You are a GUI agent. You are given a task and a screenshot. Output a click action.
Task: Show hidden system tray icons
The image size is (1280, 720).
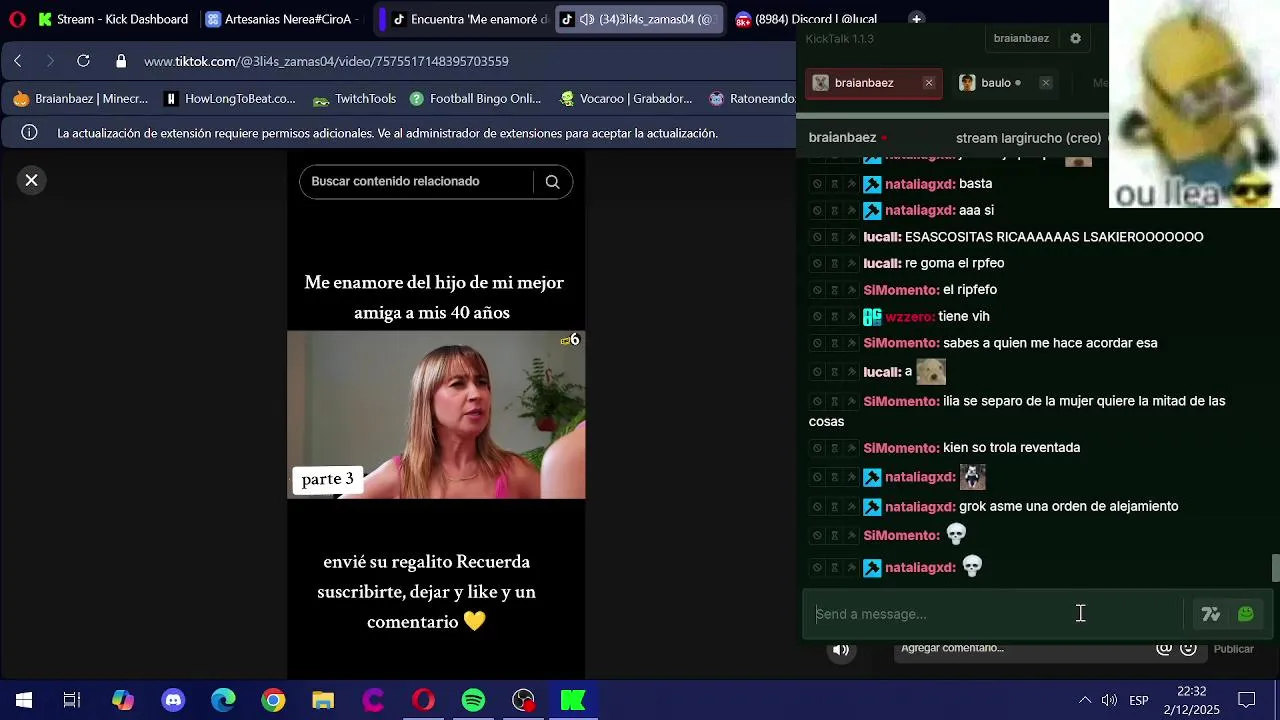point(1084,700)
